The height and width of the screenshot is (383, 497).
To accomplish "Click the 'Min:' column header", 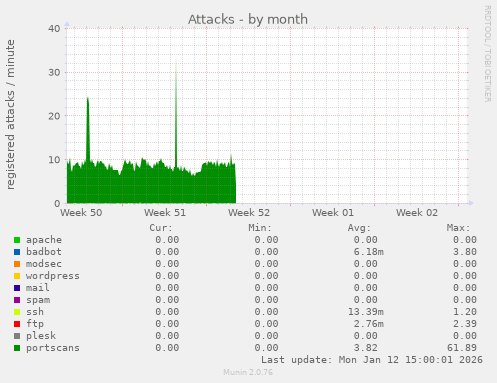I will (260, 228).
